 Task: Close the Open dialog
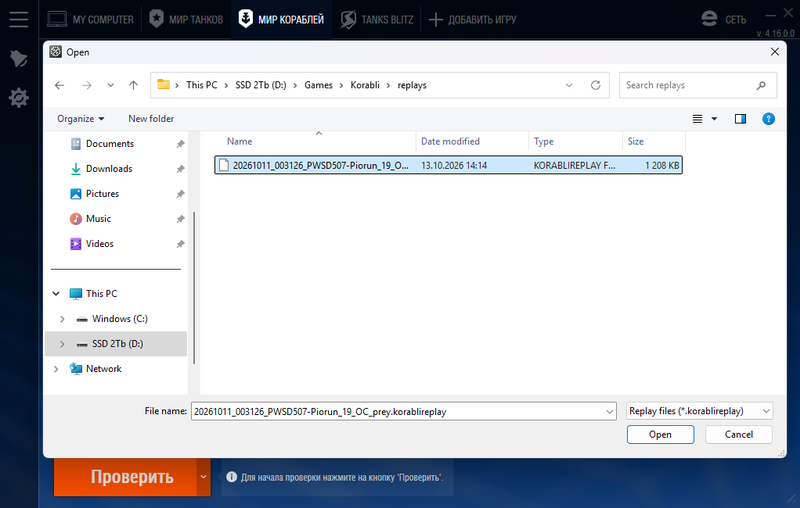click(x=774, y=52)
